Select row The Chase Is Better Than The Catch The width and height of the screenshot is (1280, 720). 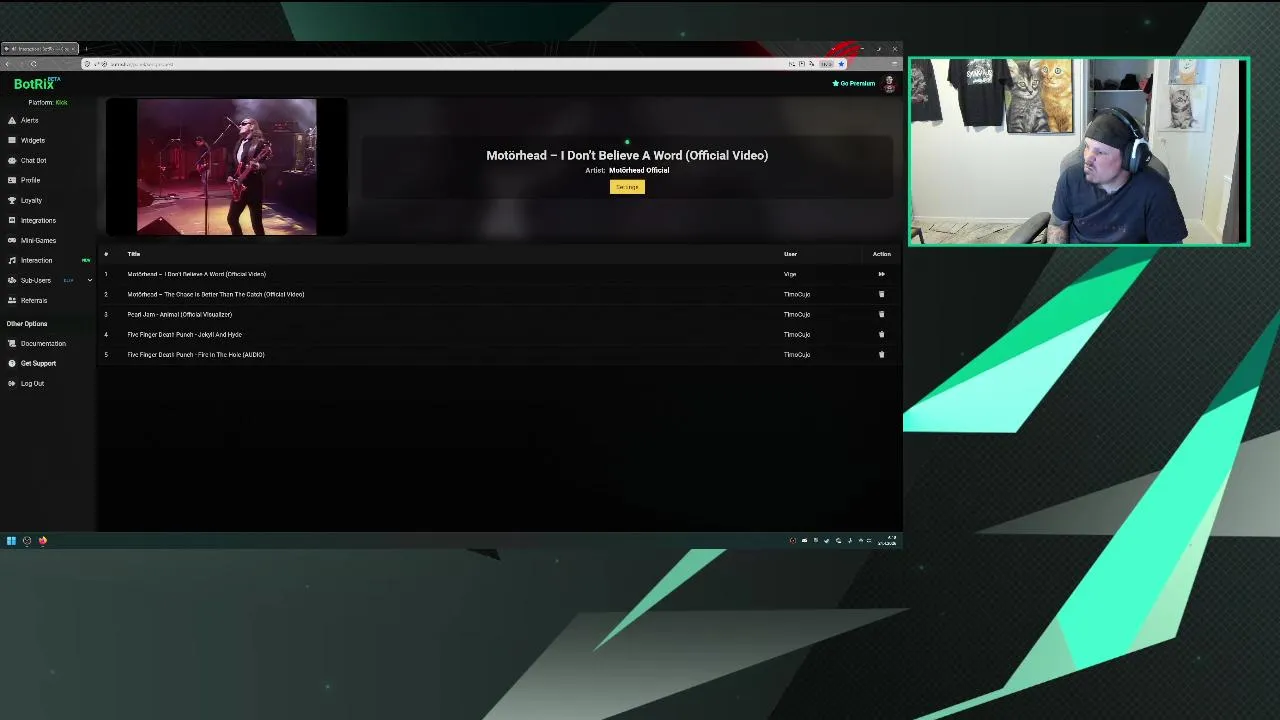pyautogui.click(x=497, y=294)
